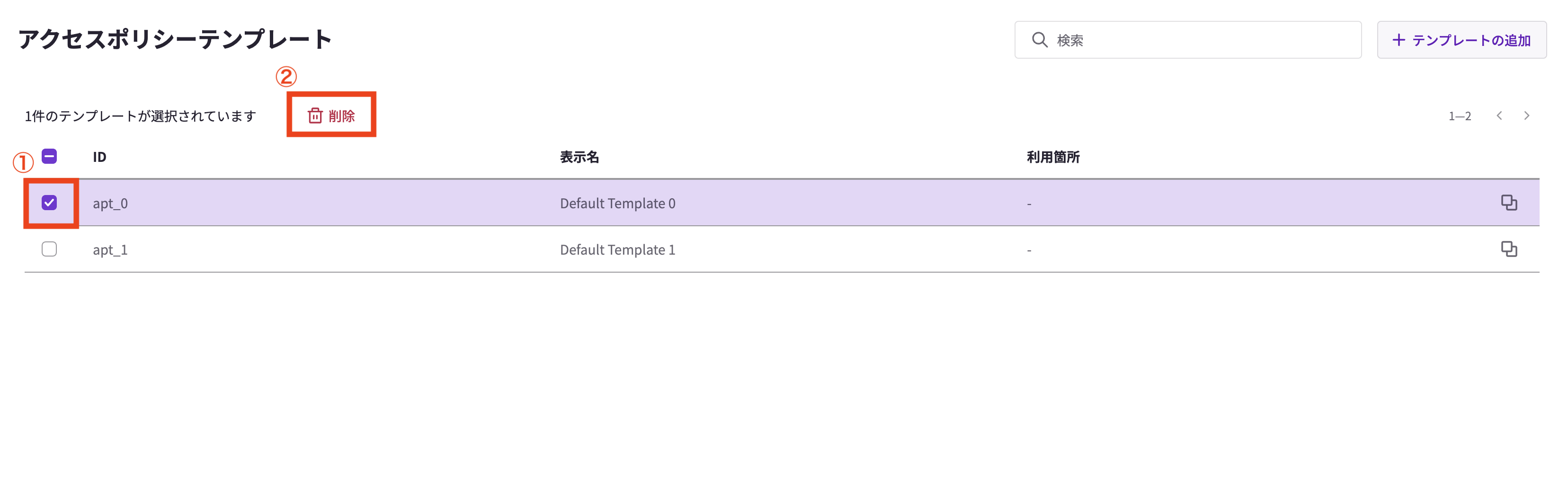Click the 削除 button
This screenshot has width=1568, height=497.
(x=331, y=115)
